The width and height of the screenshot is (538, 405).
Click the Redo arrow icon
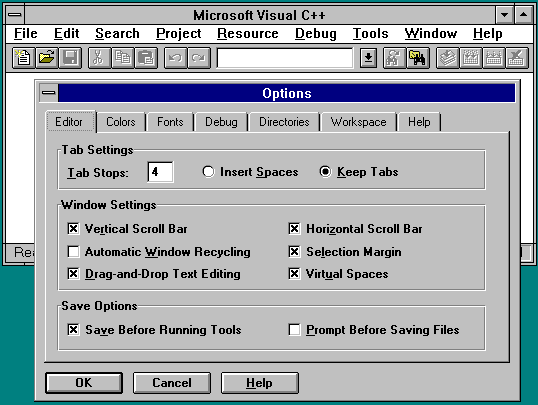(x=199, y=58)
